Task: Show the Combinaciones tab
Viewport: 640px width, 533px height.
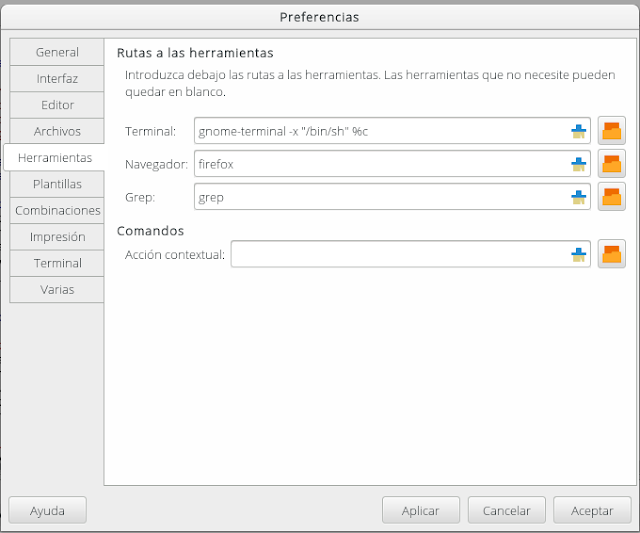Action: pos(57,211)
